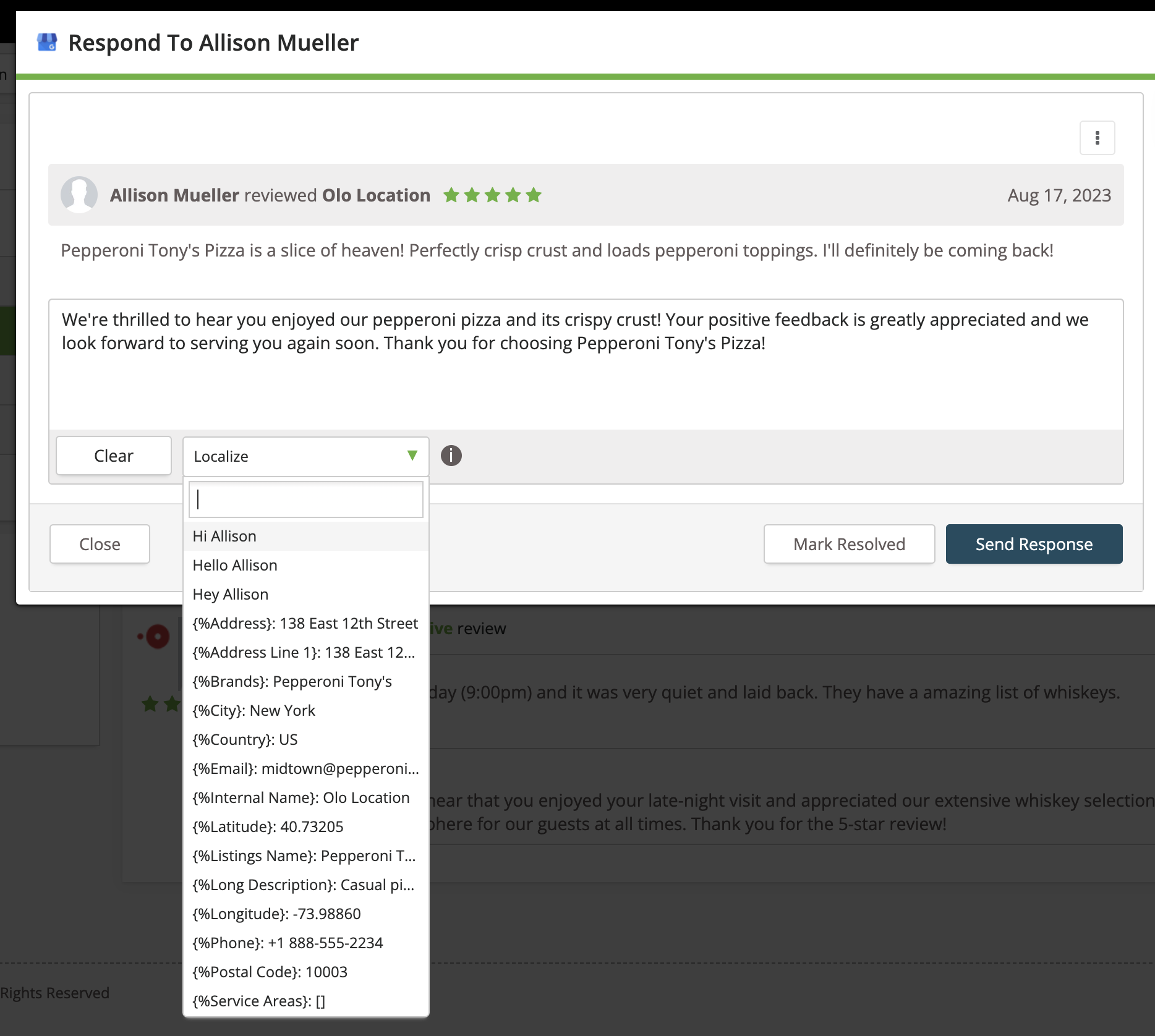Insert the {%Address} 138 East 12th Street variable
The height and width of the screenshot is (1036, 1155).
(x=306, y=623)
